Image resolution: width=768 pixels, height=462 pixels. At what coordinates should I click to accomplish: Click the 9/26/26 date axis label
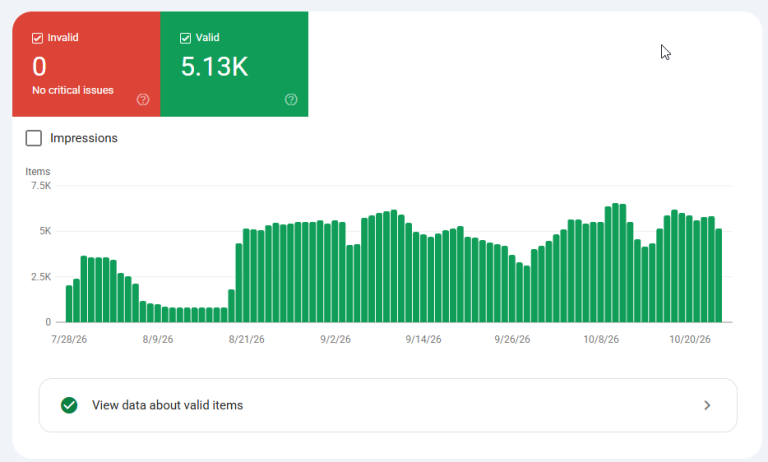coord(512,339)
